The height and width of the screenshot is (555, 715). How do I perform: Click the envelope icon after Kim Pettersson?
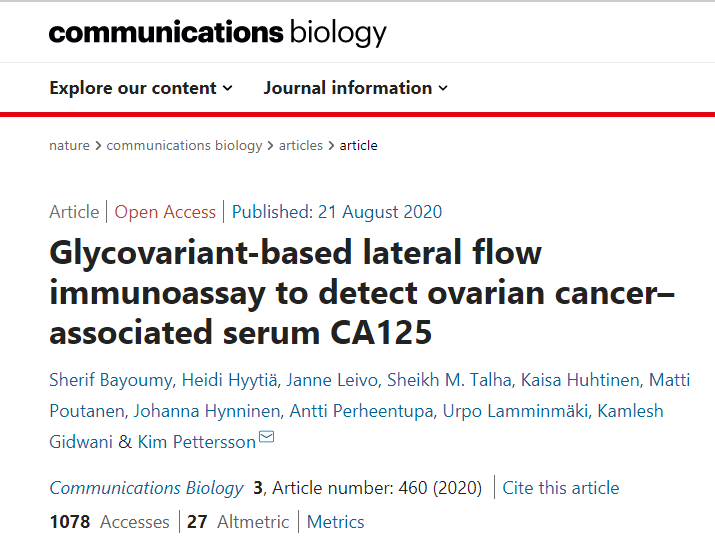pos(267,439)
